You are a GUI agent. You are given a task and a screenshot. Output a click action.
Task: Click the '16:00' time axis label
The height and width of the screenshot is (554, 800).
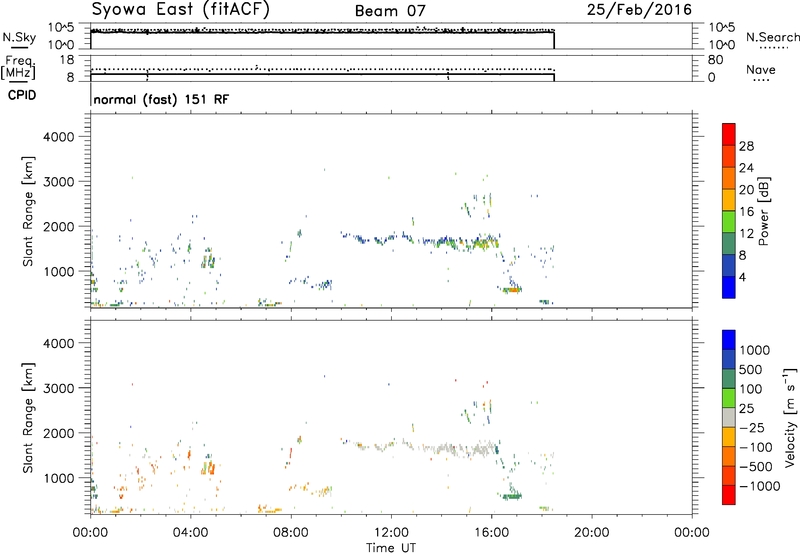(x=491, y=533)
